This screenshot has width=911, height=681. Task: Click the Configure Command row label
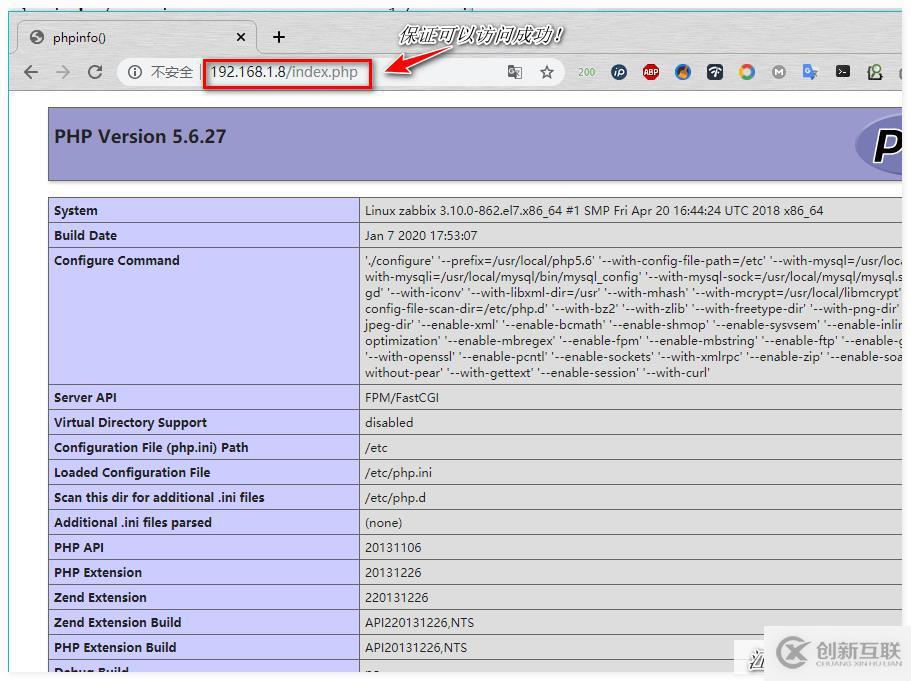(x=117, y=260)
